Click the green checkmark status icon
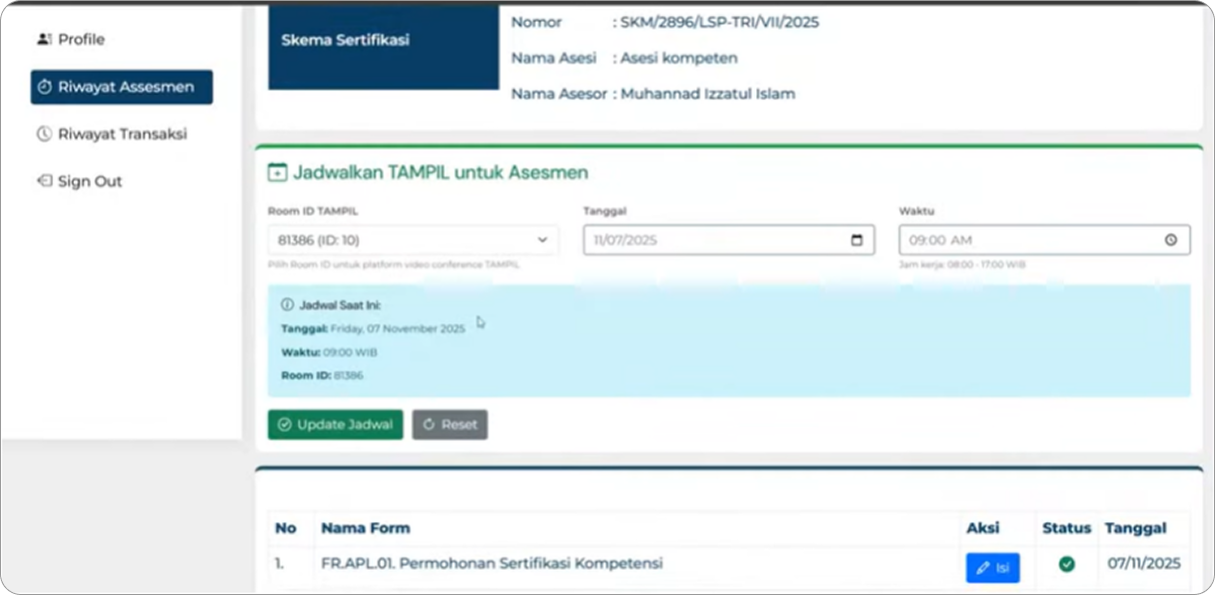Viewport: 1215px width, 595px height. [1066, 565]
